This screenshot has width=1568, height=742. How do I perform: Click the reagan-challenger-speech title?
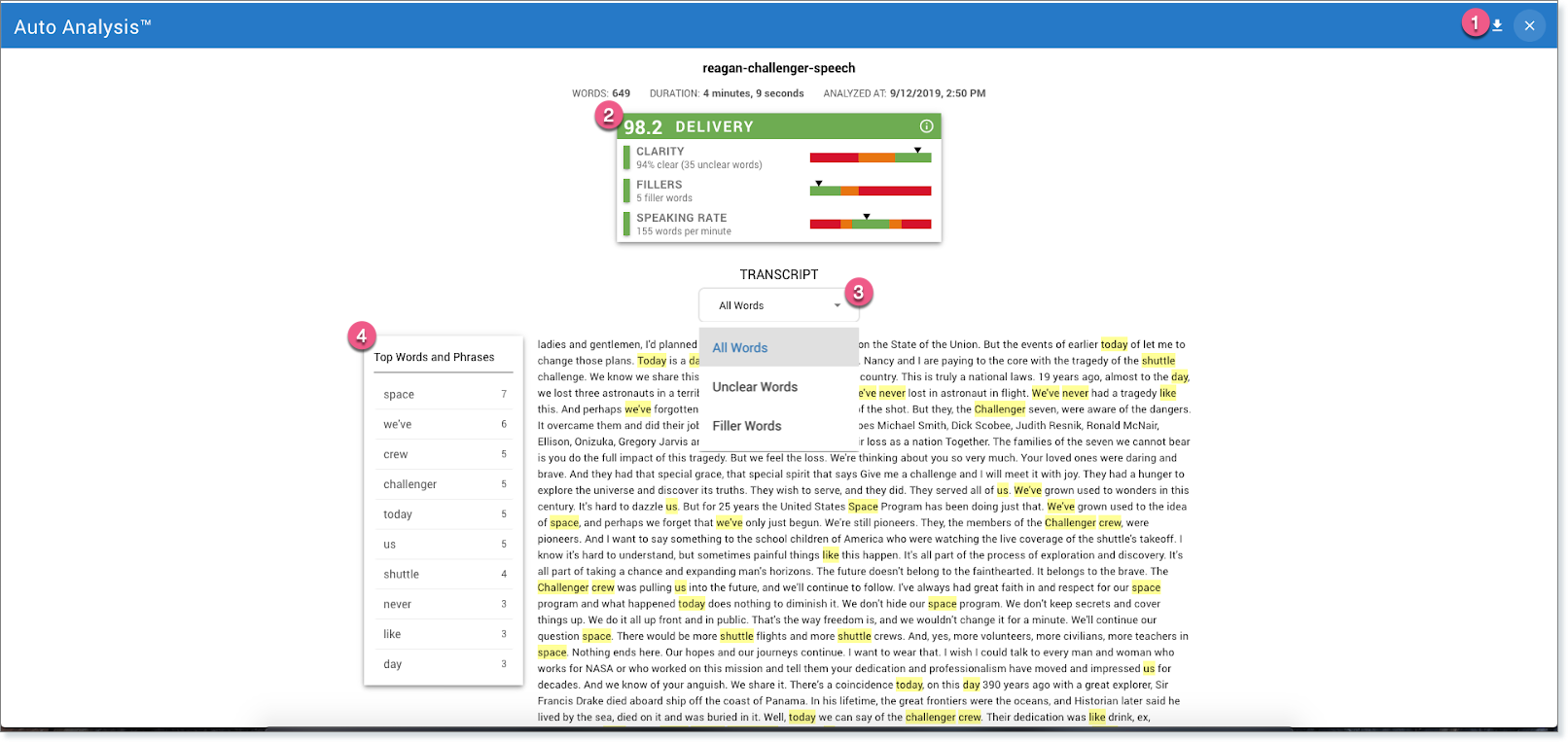tap(778, 68)
